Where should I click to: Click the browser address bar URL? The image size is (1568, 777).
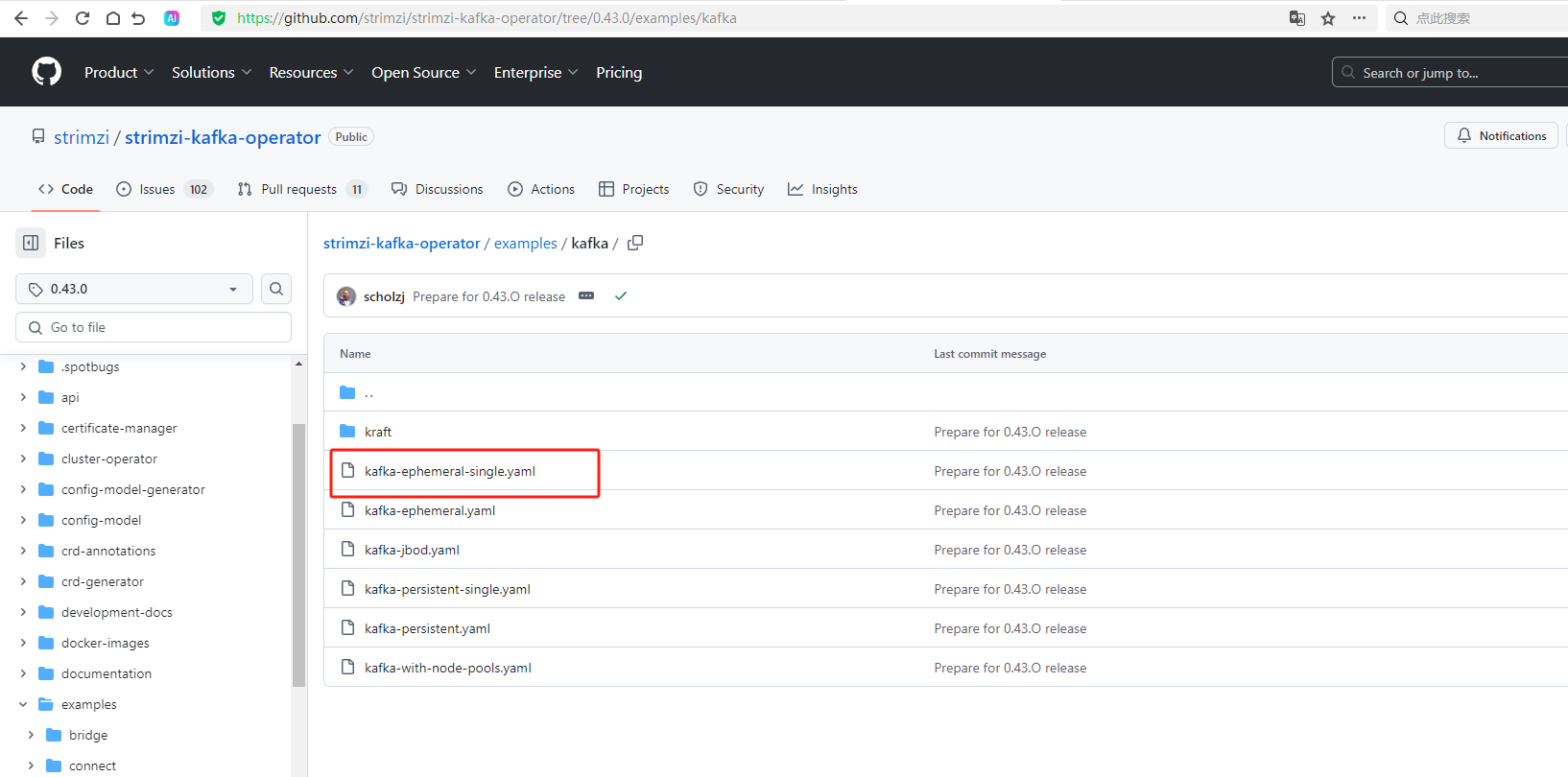pyautogui.click(x=487, y=18)
